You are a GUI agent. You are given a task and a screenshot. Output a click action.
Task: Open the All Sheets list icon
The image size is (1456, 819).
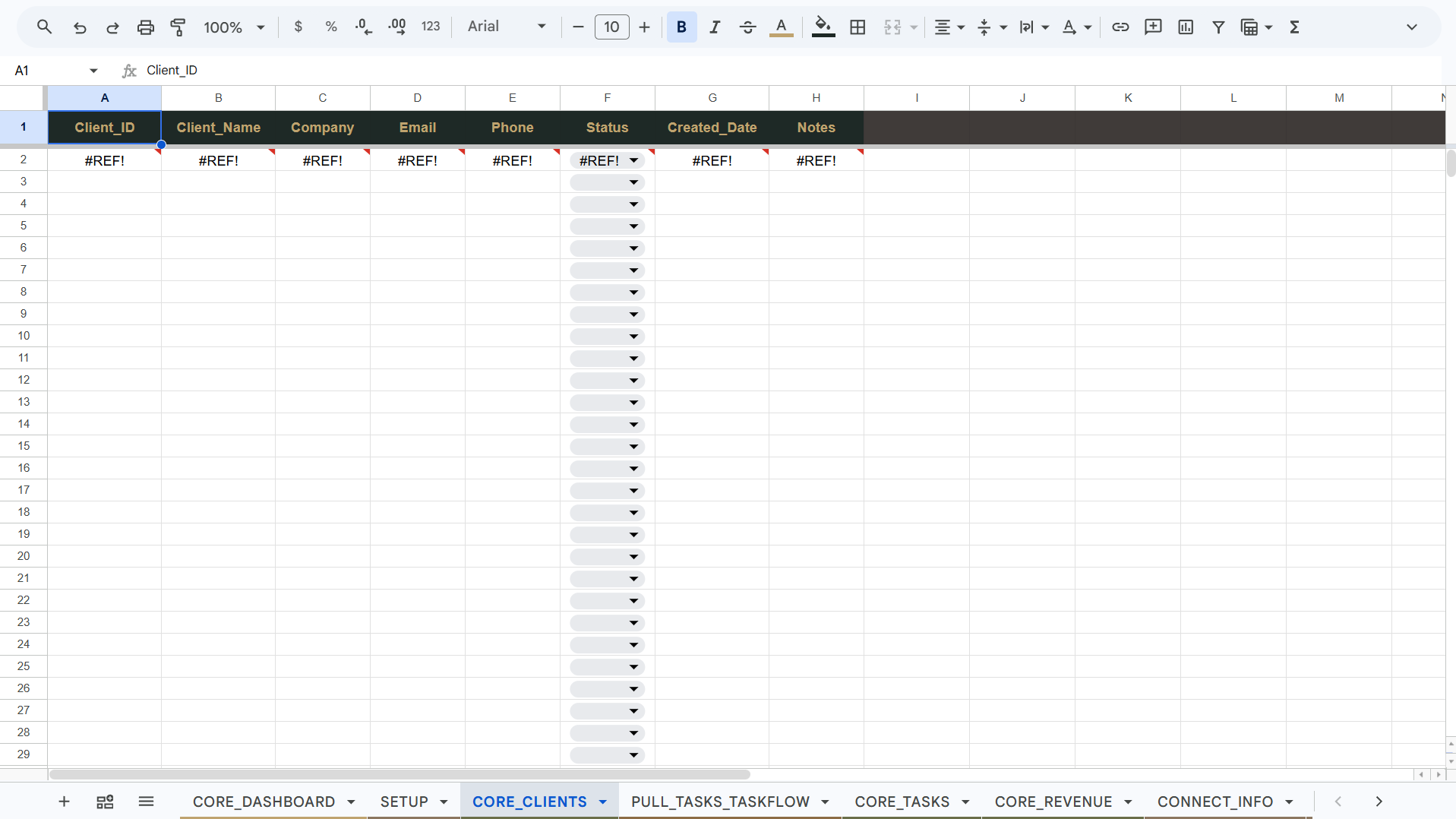point(147,802)
